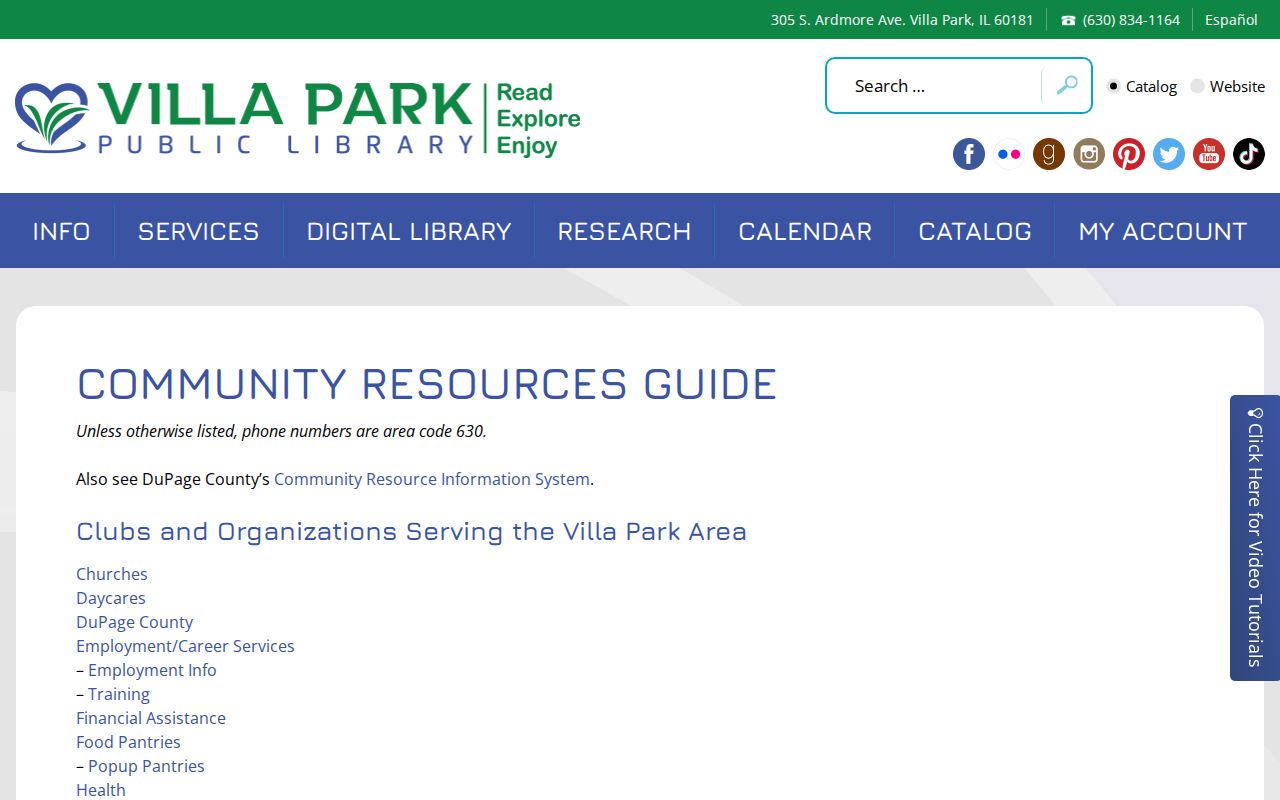Screen dimensions: 1280x800
Task: Click inside the Search text field
Action: coord(935,86)
